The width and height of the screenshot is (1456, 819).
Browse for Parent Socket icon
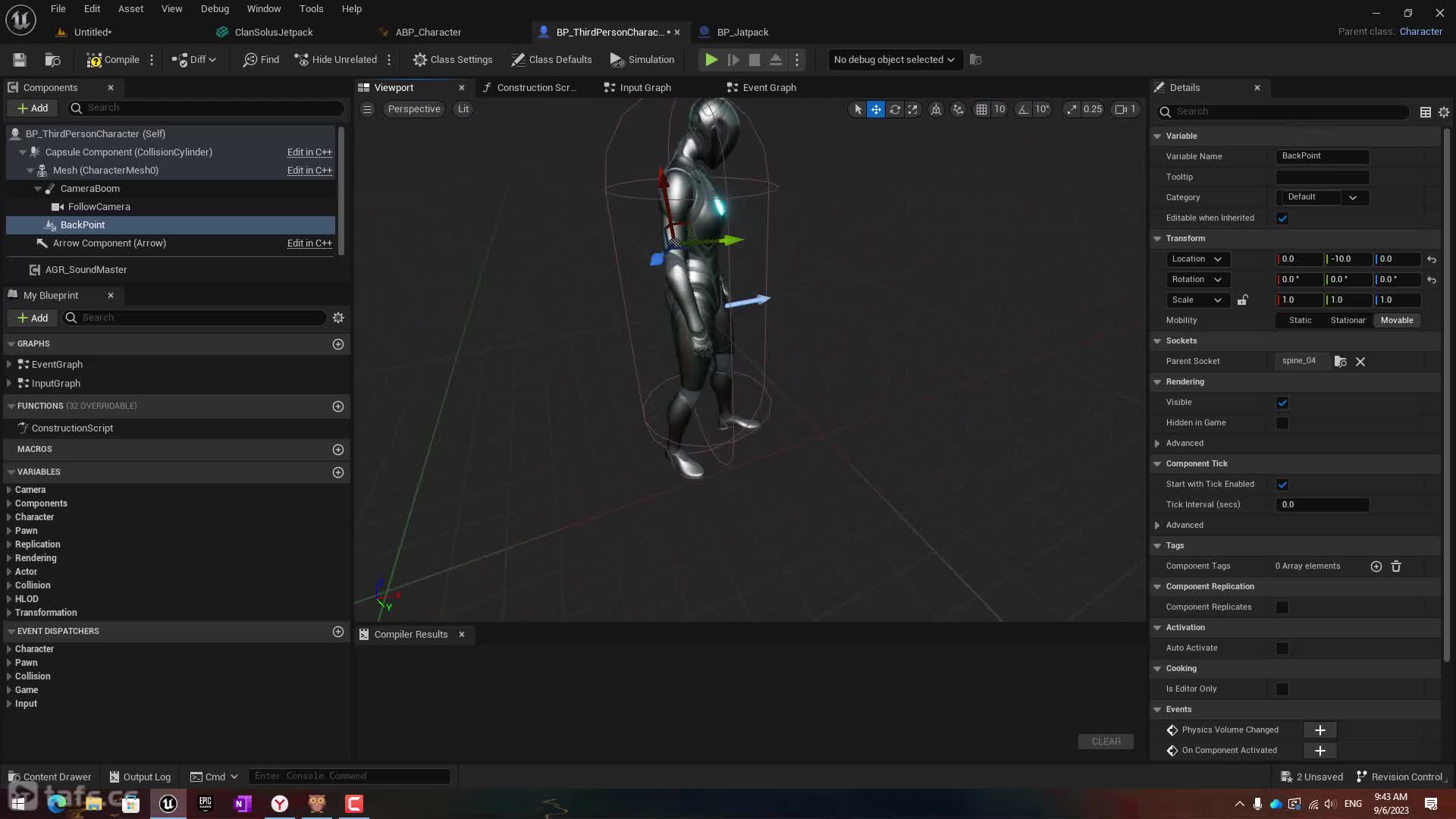click(x=1341, y=362)
